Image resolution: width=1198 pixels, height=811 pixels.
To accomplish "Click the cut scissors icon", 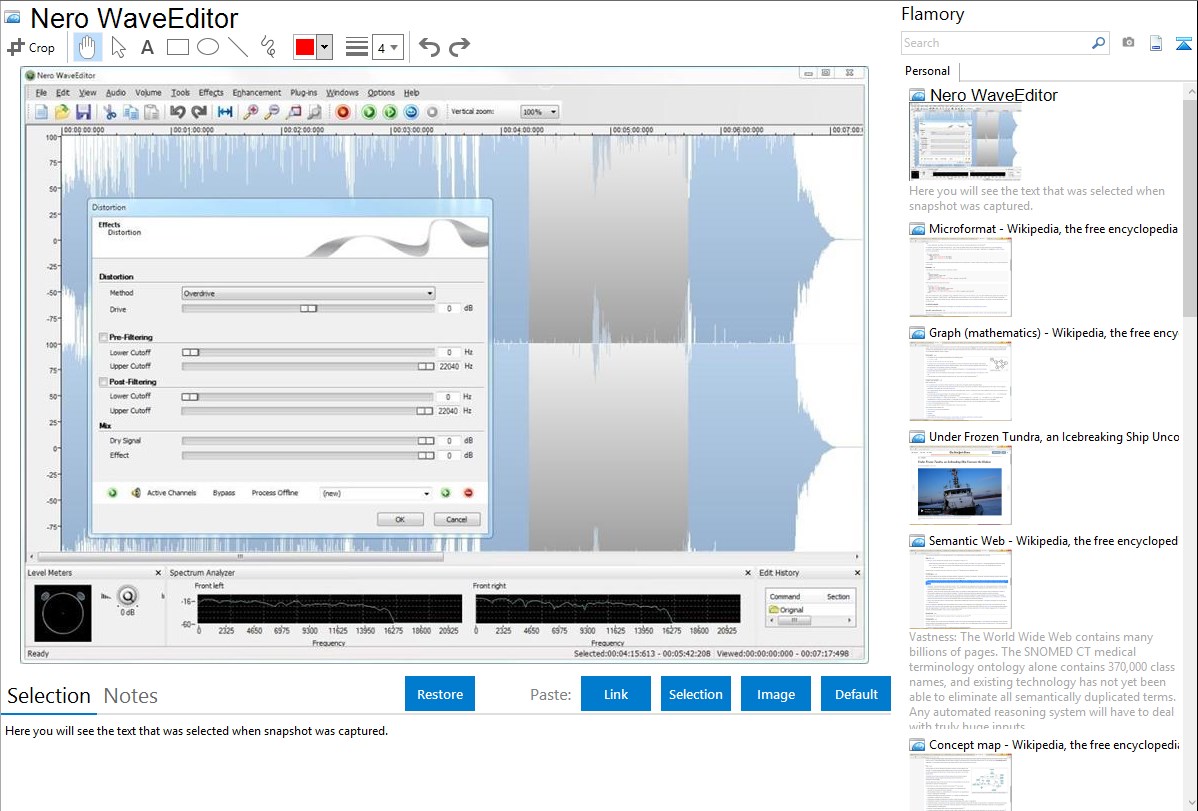I will pyautogui.click(x=110, y=112).
